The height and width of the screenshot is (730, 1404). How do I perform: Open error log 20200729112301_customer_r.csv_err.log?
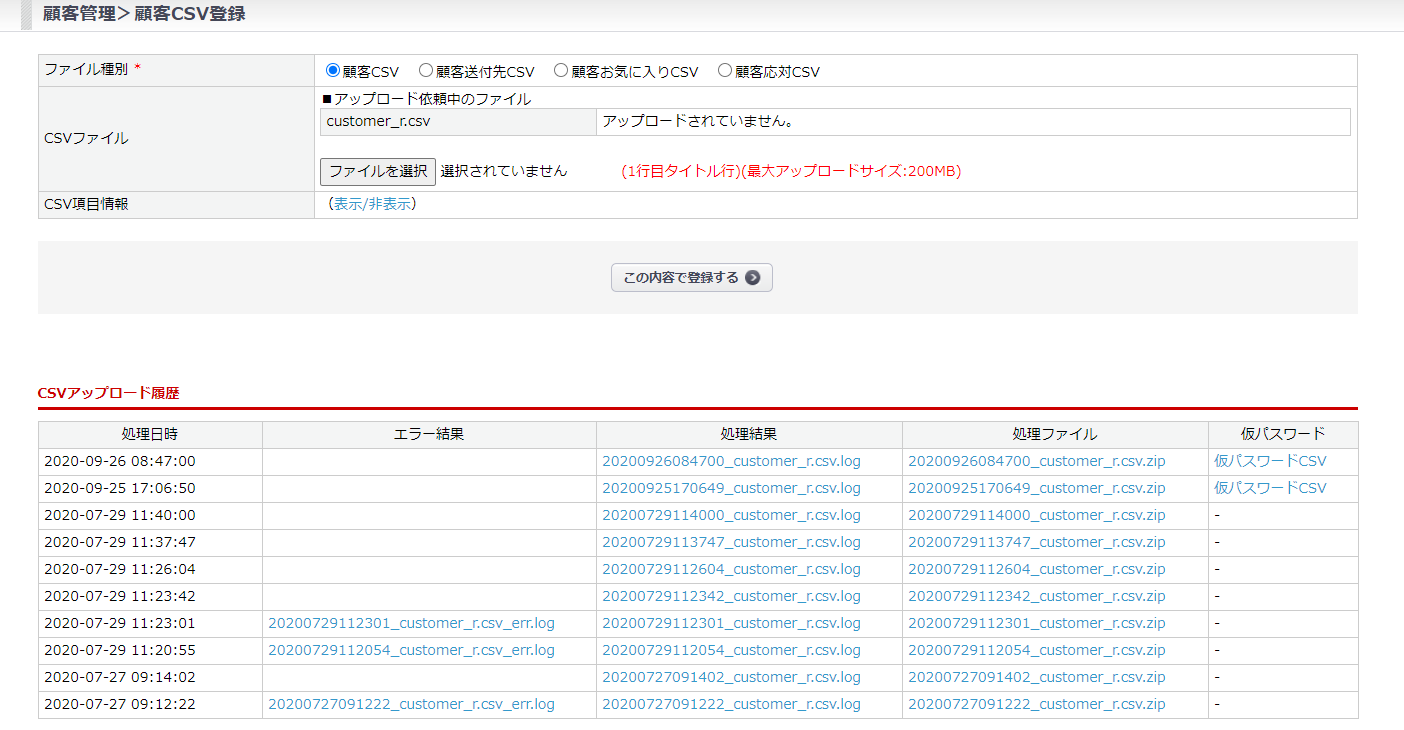point(411,623)
